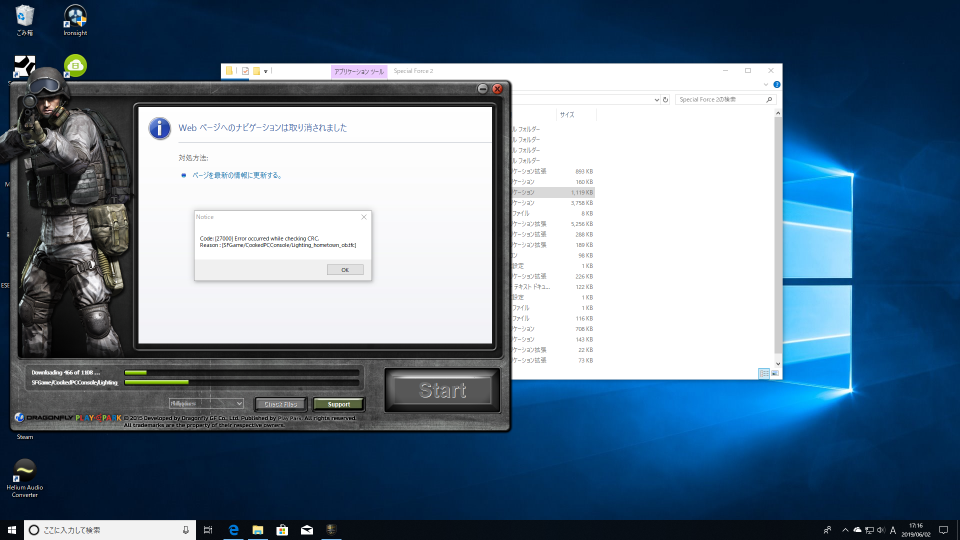Image resolution: width=960 pixels, height=540 pixels.
Task: Open the Mail app from the taskbar
Action: click(307, 529)
